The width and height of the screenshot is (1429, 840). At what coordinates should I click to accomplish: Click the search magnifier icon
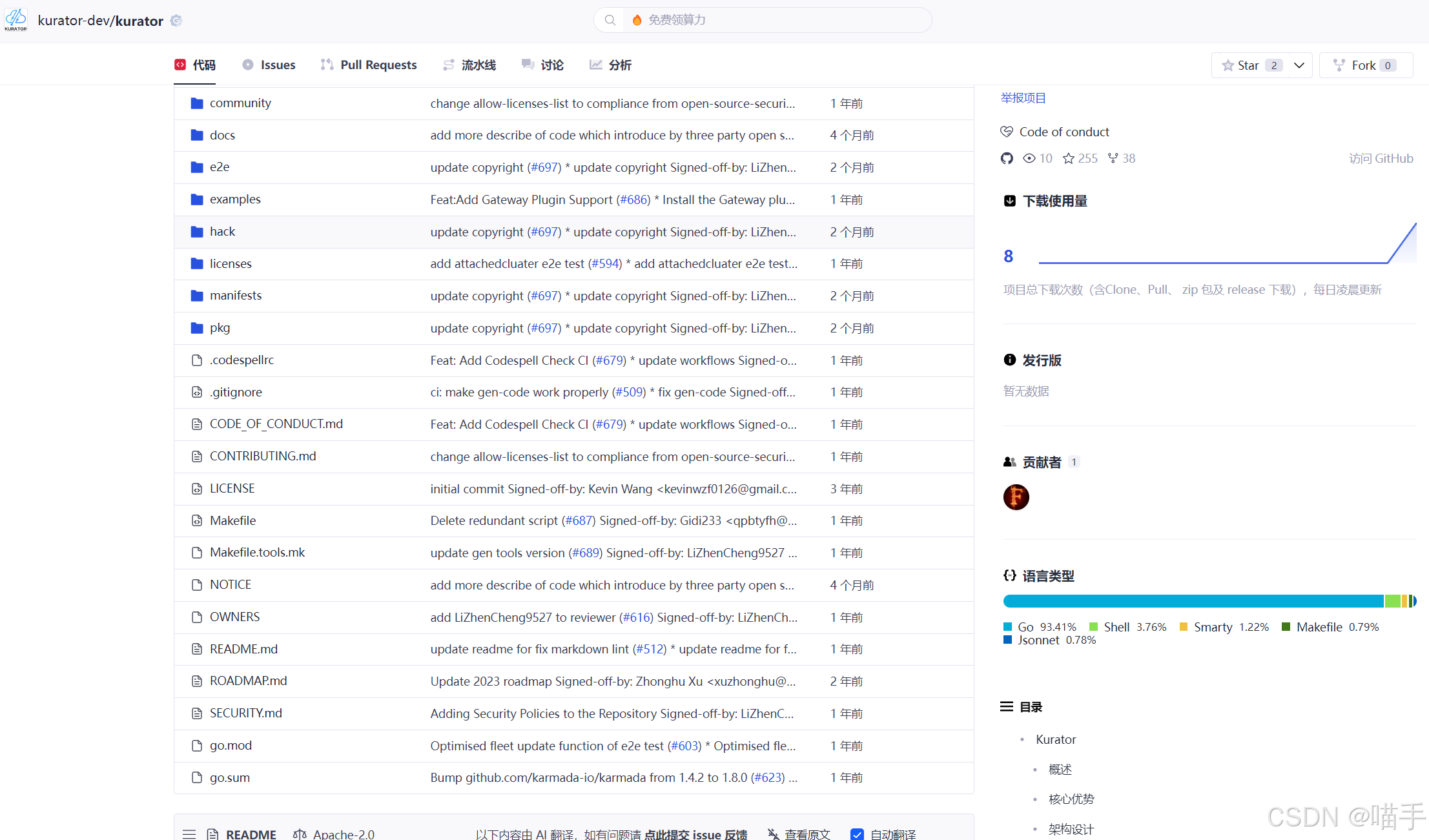610,20
